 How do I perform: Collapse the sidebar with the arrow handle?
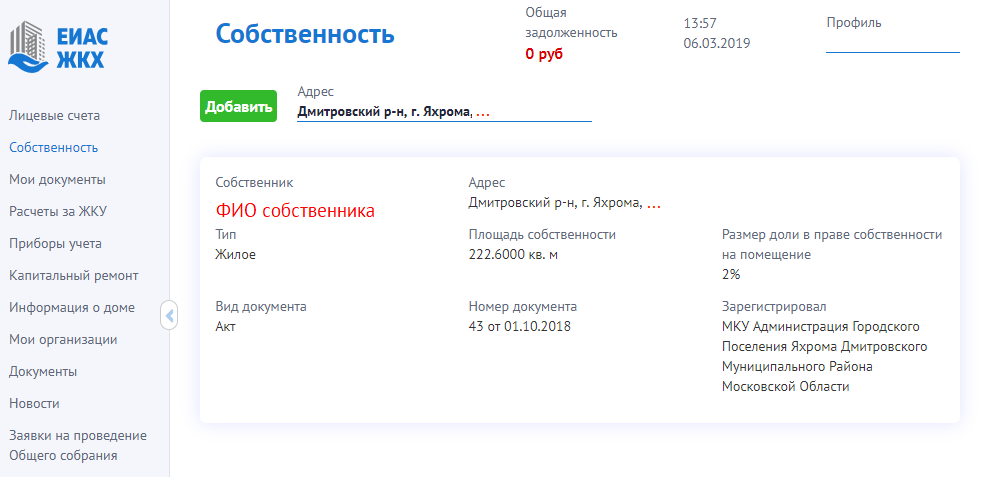pyautogui.click(x=169, y=315)
